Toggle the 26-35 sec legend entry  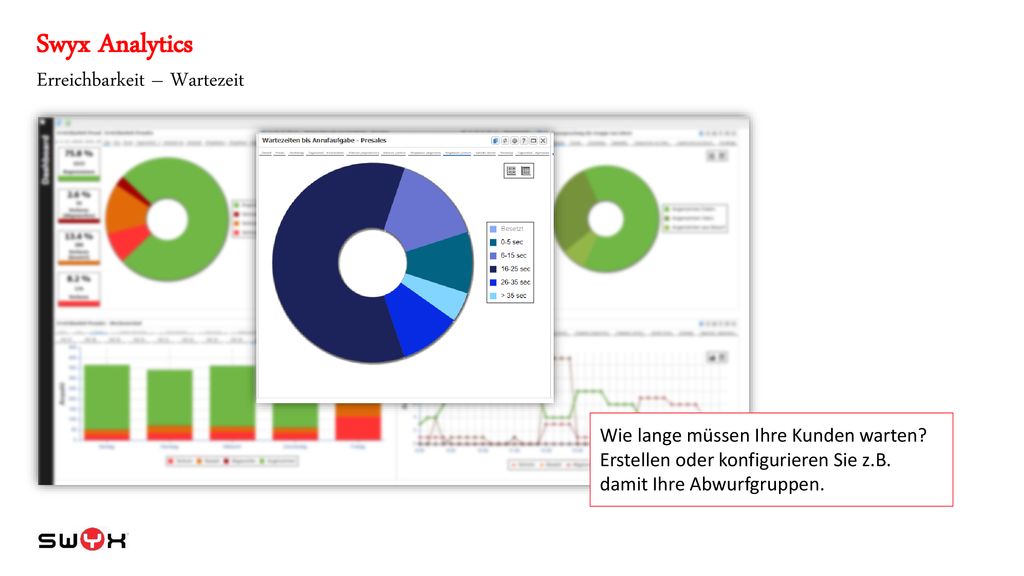510,282
